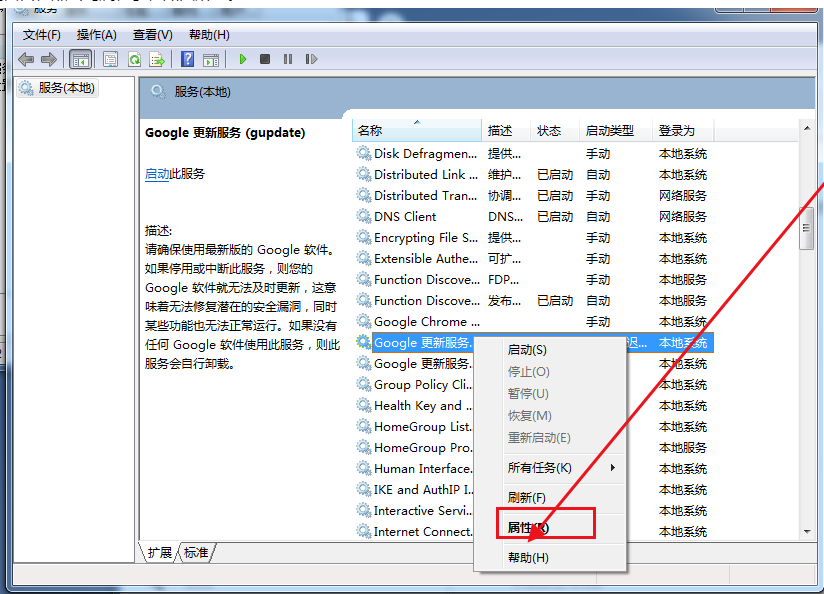824x594 pixels.
Task: Select the Distributed Tran... service row
Action: pyautogui.click(x=533, y=196)
